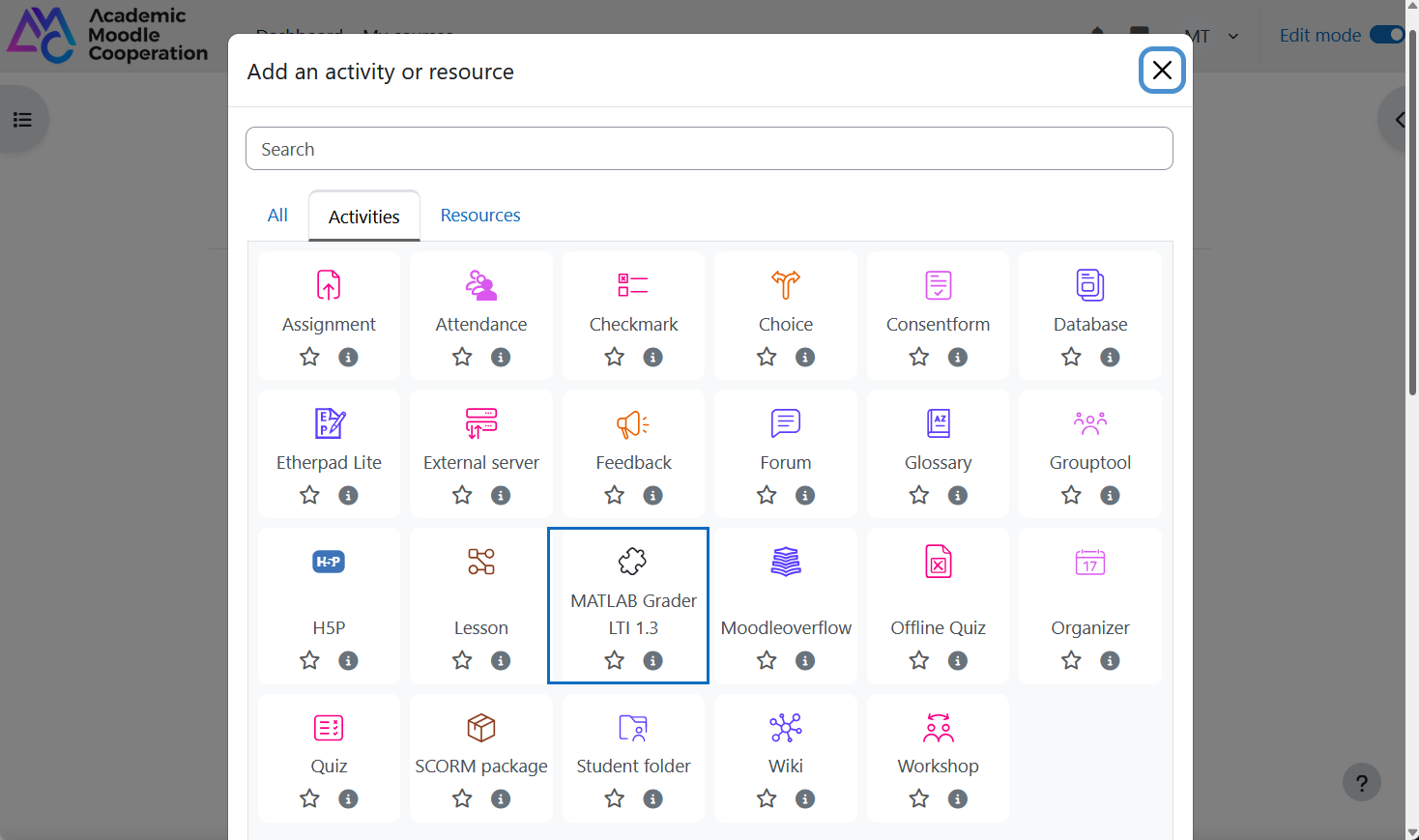Image resolution: width=1419 pixels, height=840 pixels.
Task: Open info for Workshop activity
Action: pyautogui.click(x=958, y=798)
